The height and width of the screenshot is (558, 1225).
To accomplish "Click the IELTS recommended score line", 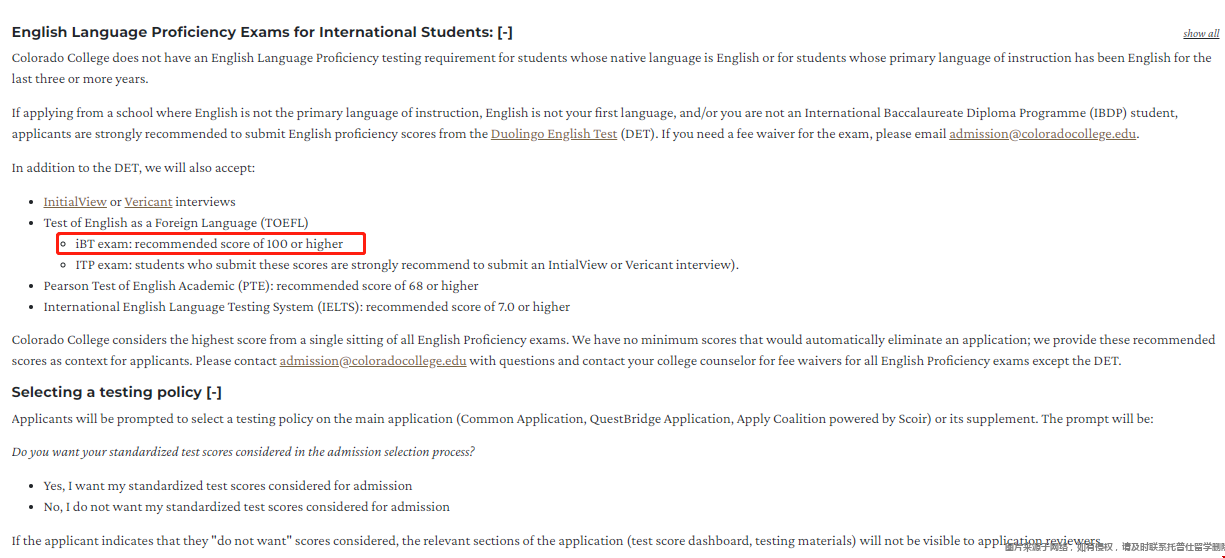I will [x=307, y=307].
